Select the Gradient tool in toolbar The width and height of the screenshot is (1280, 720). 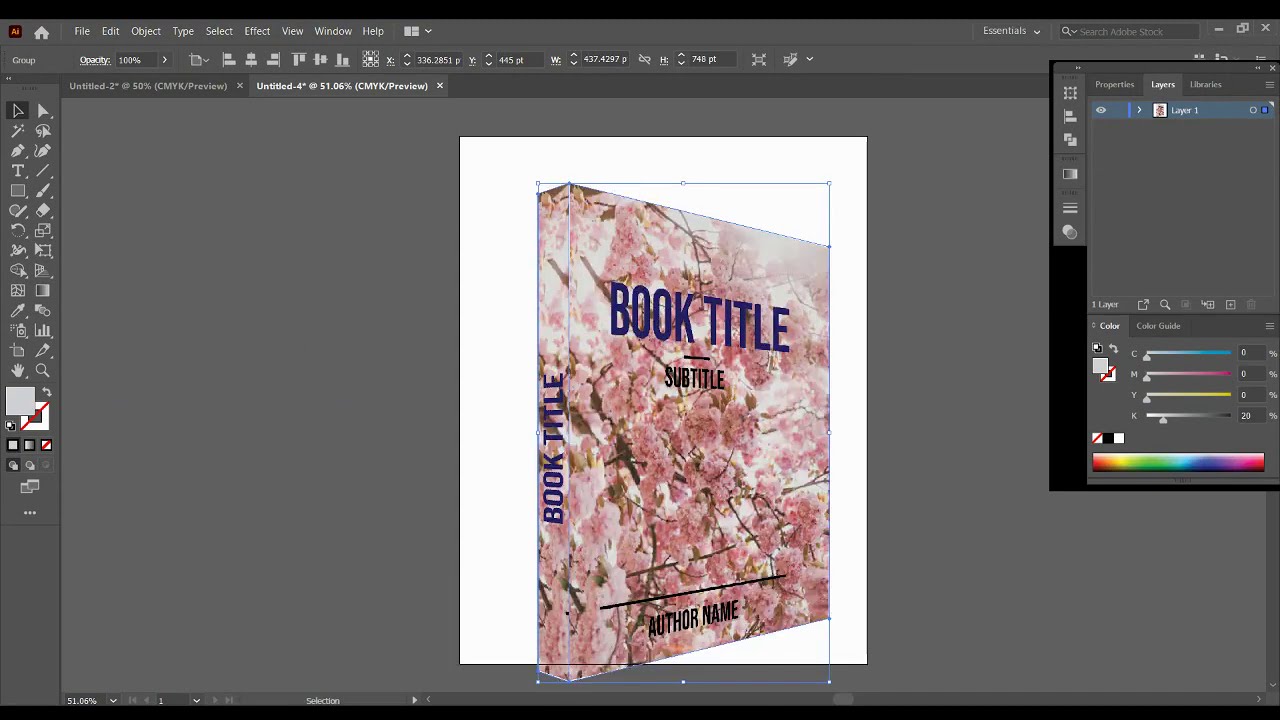click(43, 291)
